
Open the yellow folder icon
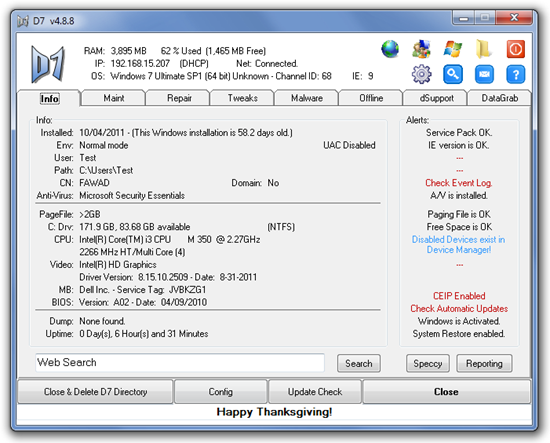click(484, 49)
